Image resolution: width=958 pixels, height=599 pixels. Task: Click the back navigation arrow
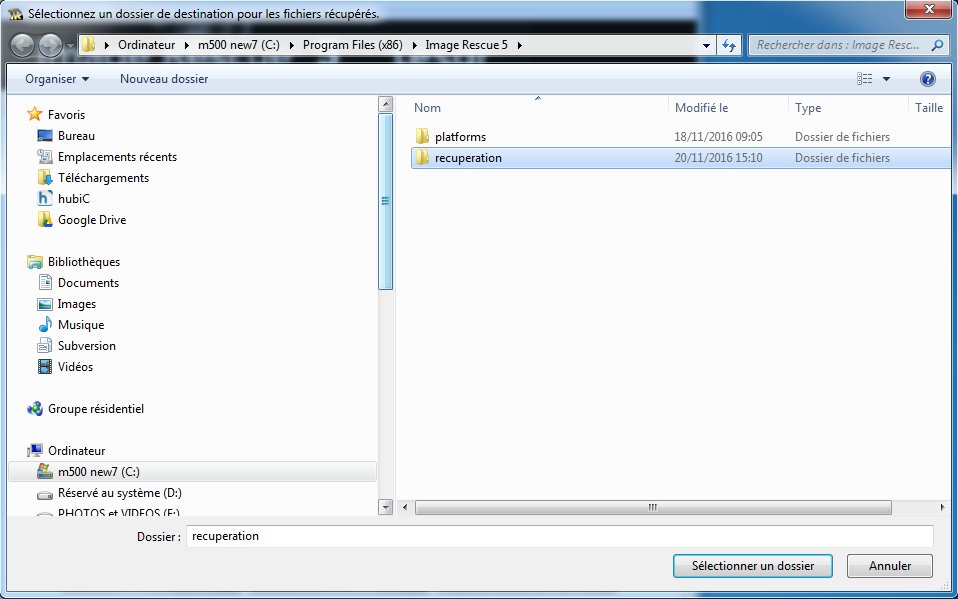coord(24,45)
